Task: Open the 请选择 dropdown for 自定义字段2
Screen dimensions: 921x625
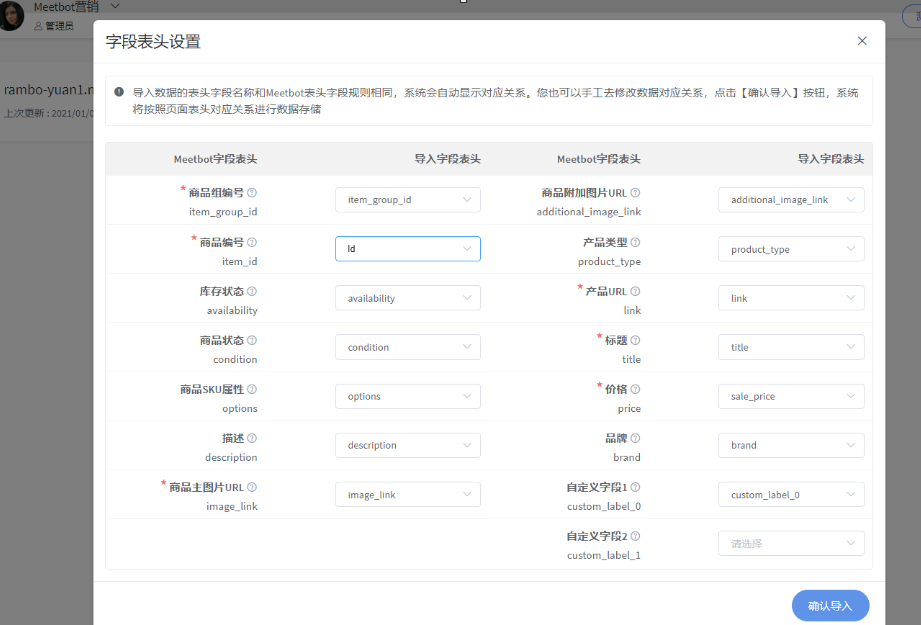Action: pyautogui.click(x=791, y=543)
